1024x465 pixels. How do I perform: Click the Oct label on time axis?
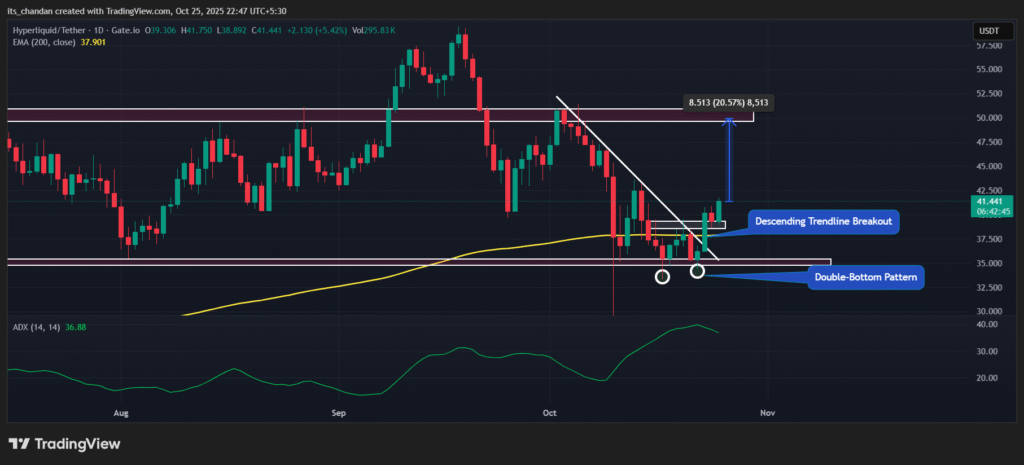tap(549, 412)
